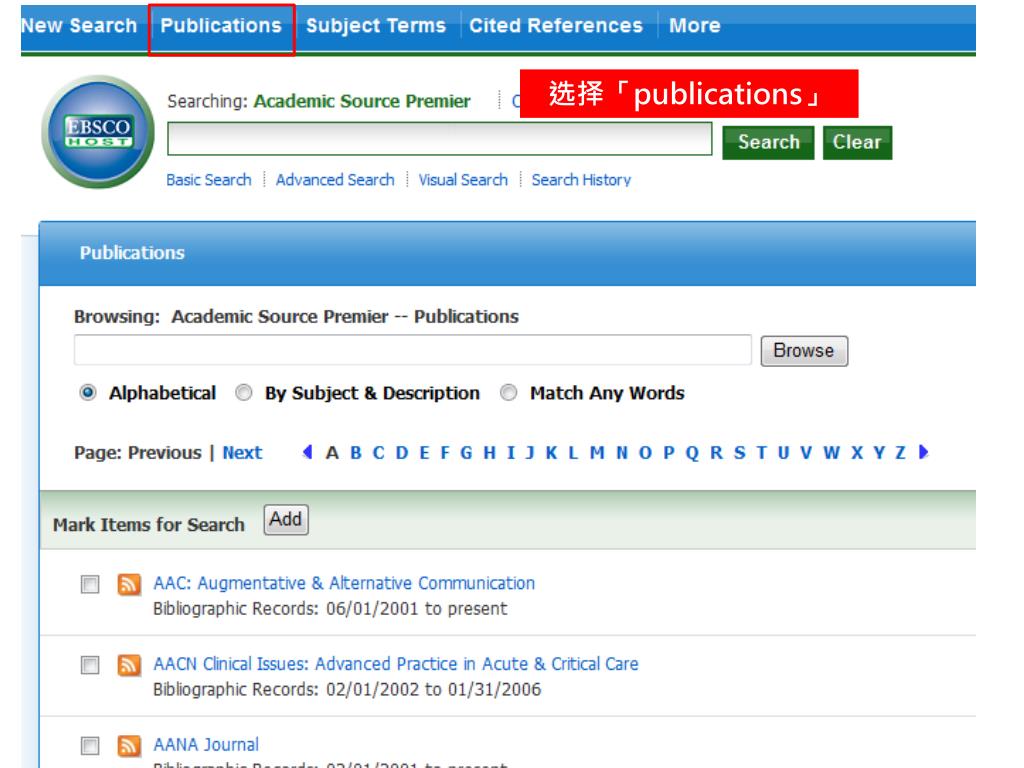Open the Cited References tab

[556, 25]
